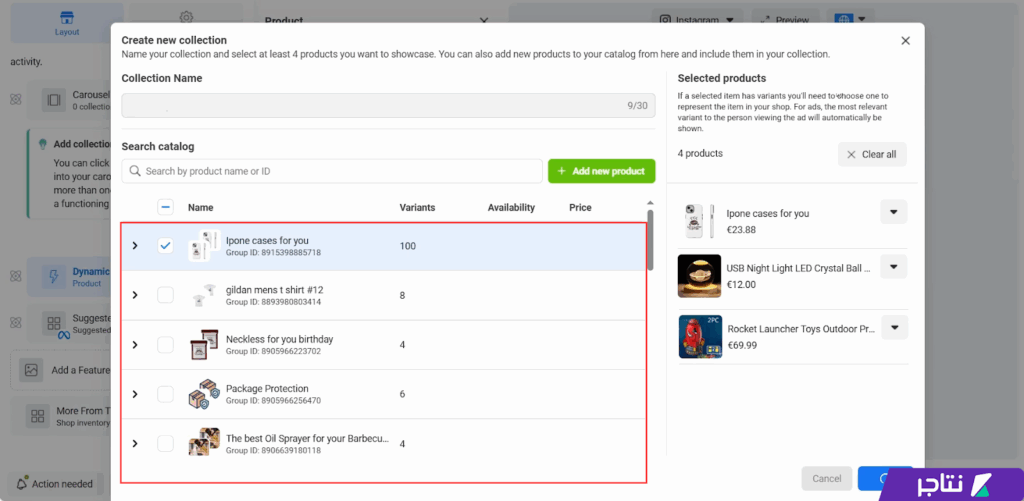Check the gildan mens t shirt #12 checkbox

pos(166,295)
